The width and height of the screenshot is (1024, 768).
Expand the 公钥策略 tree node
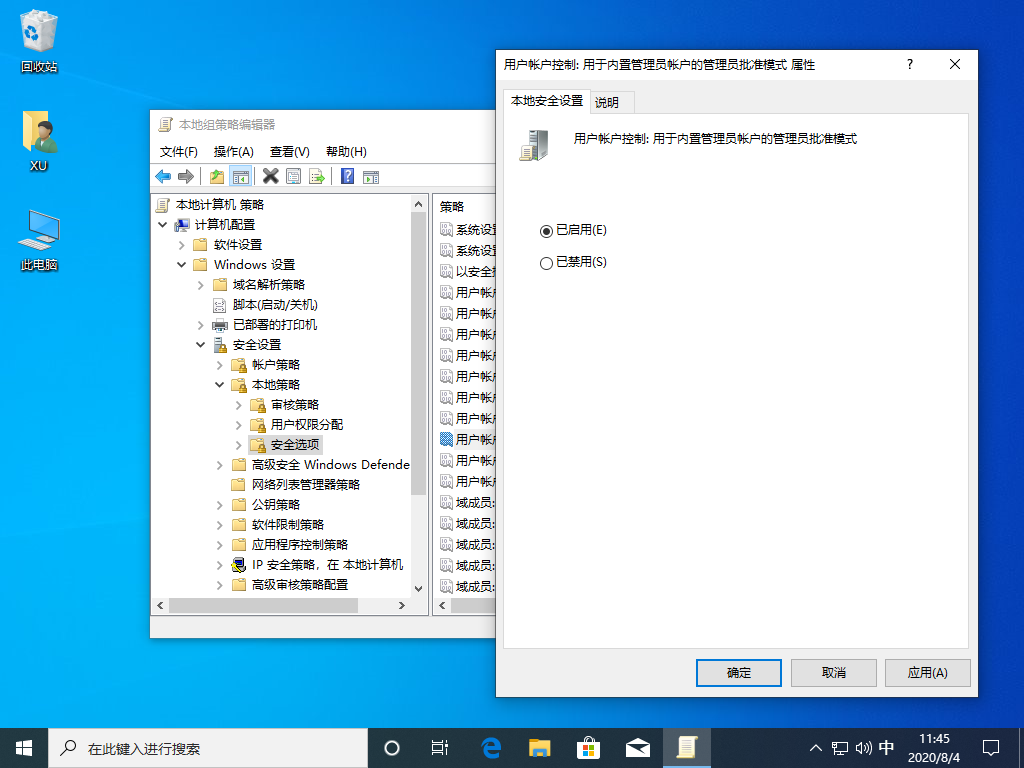coord(219,504)
